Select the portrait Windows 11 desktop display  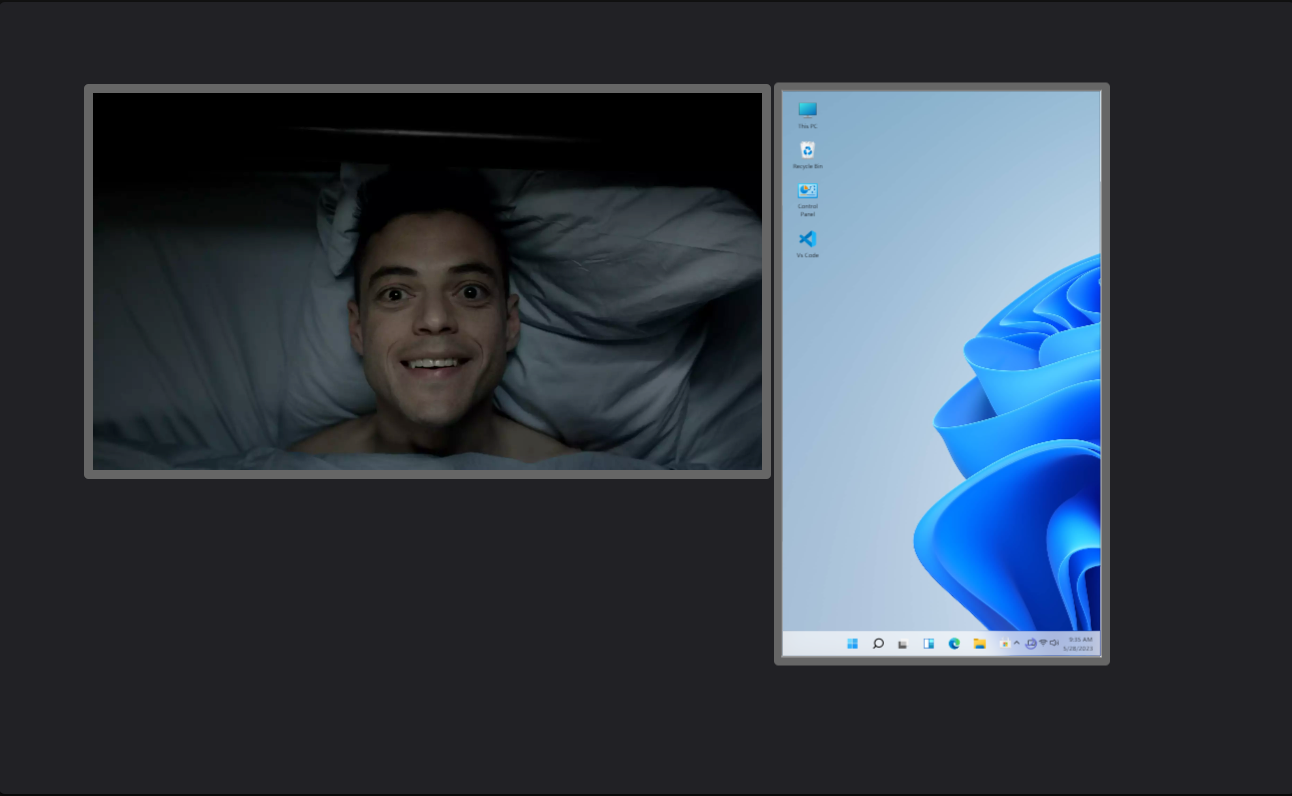coord(942,373)
